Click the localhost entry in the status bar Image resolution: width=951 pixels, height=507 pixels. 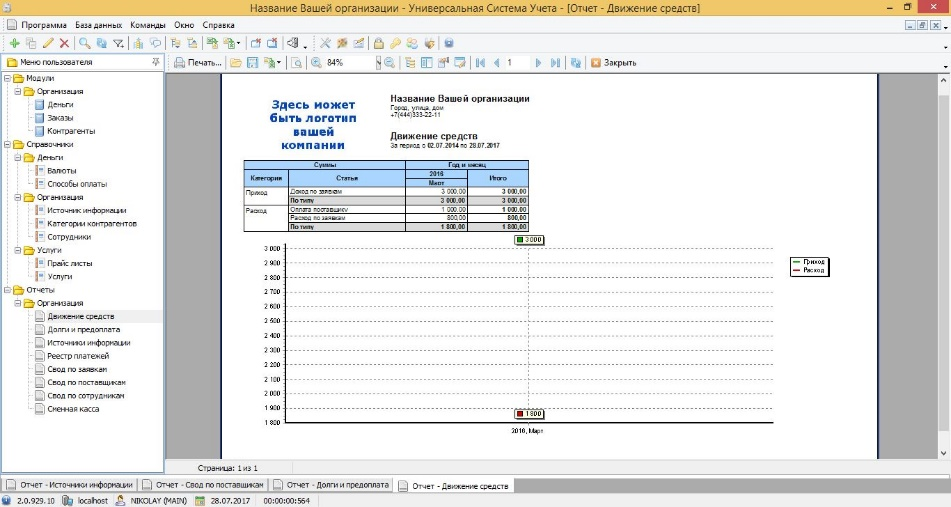point(86,501)
